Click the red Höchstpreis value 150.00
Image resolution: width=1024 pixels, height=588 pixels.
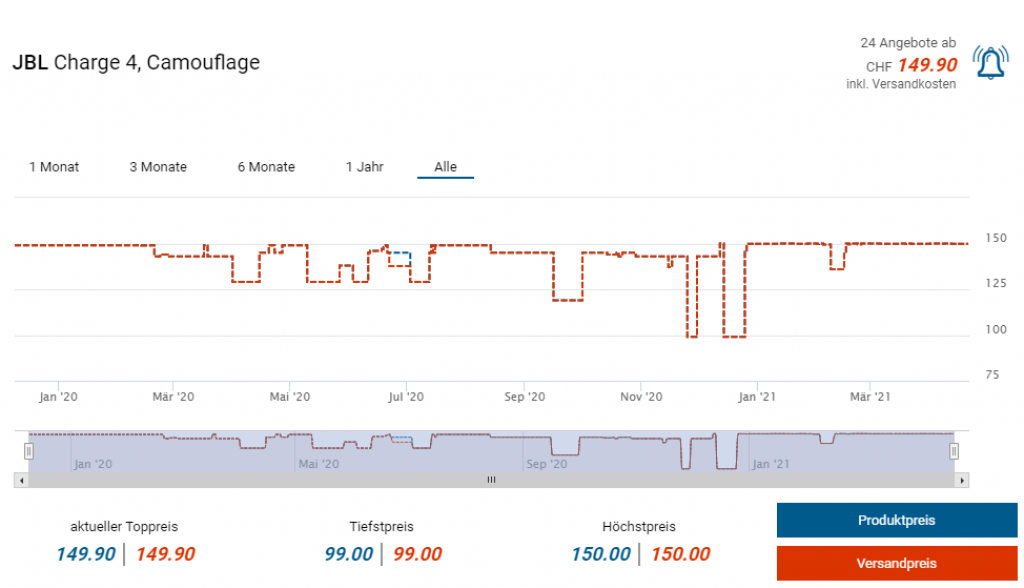point(680,554)
